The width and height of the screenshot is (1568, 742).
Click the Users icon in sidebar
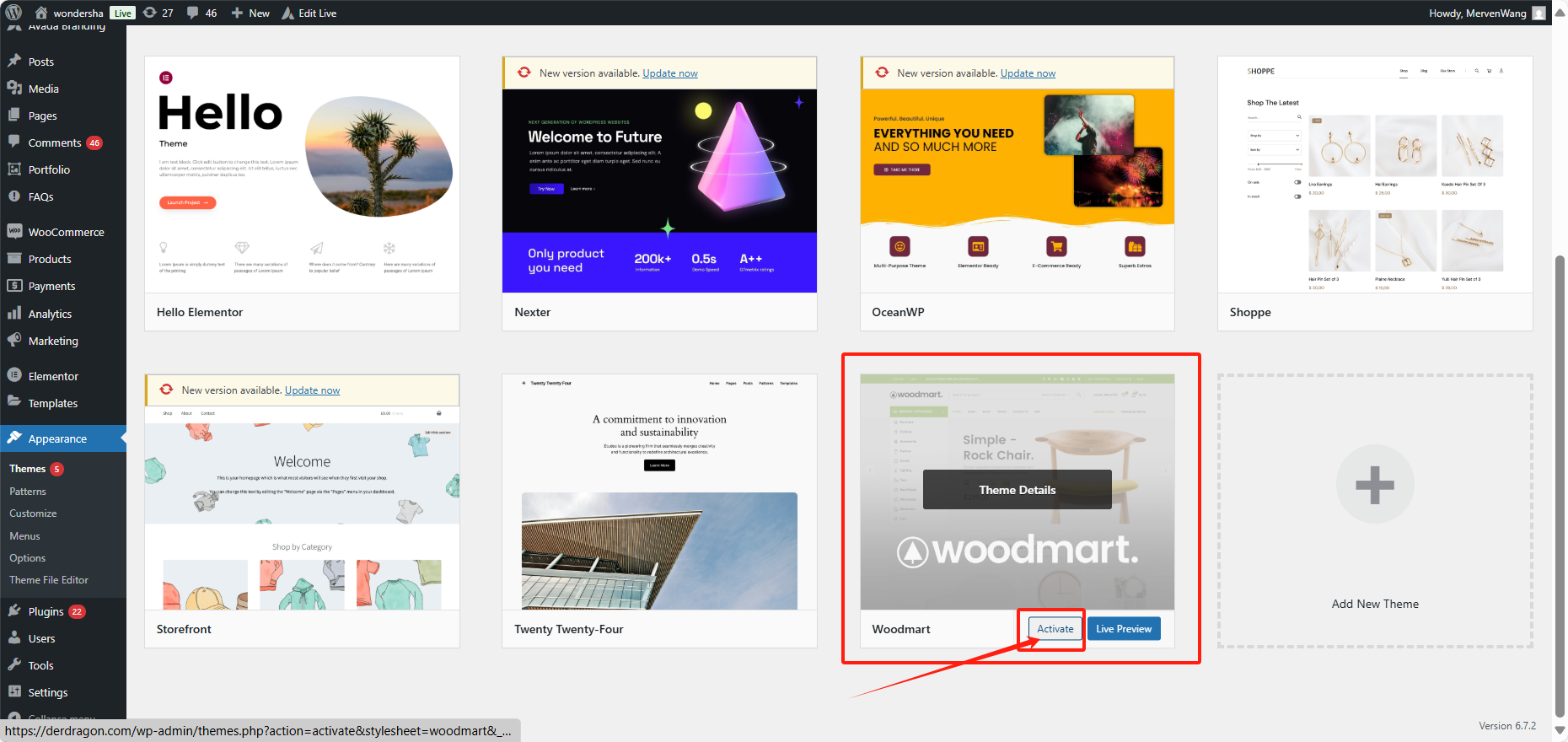tap(14, 637)
